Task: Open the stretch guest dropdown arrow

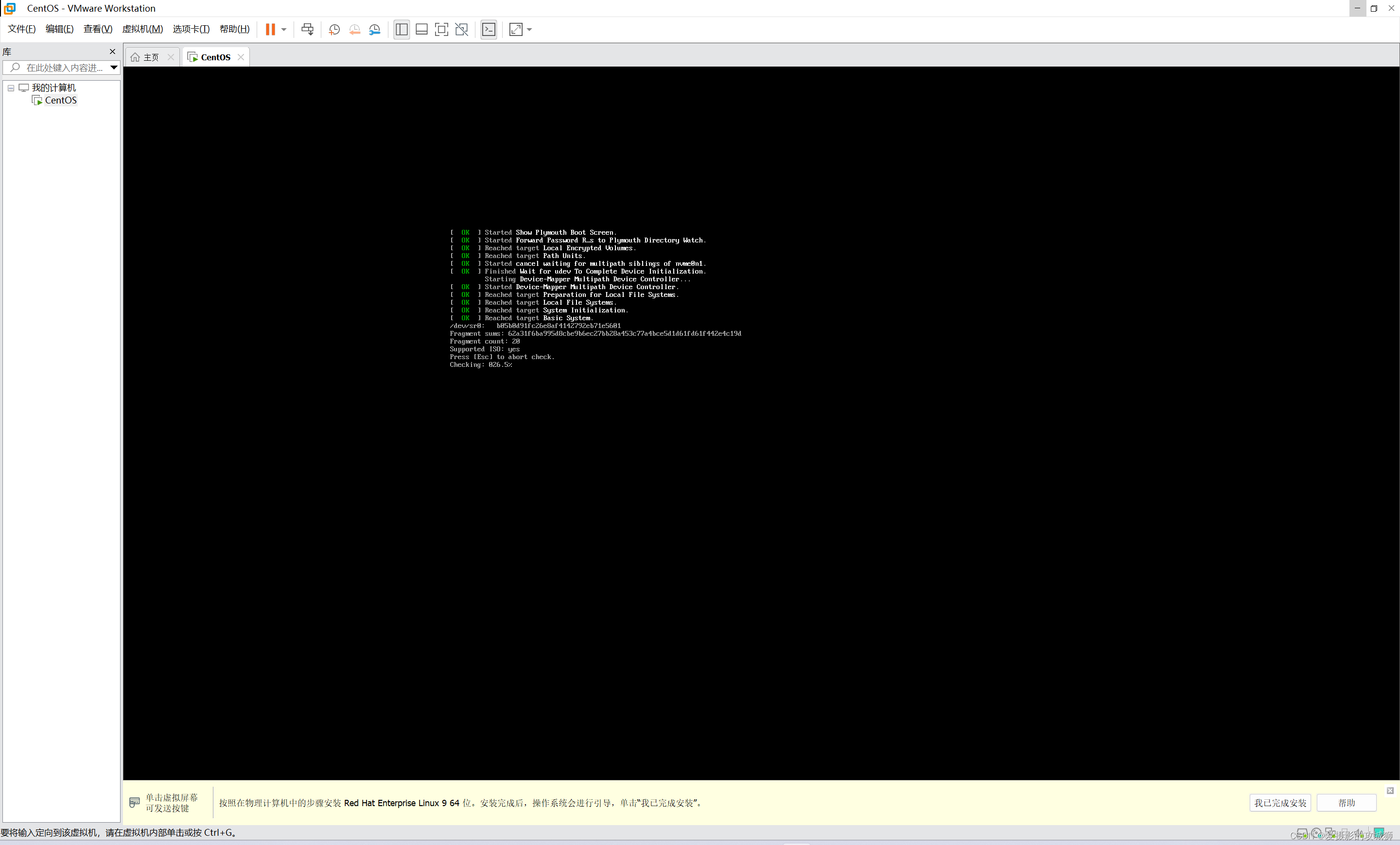Action: coord(529,30)
